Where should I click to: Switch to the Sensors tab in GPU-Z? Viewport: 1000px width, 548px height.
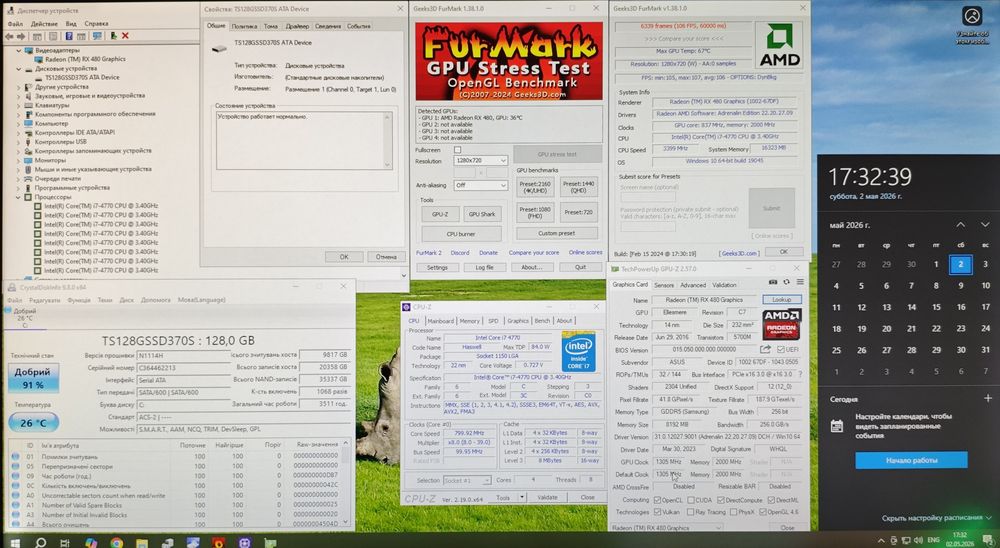(x=664, y=285)
